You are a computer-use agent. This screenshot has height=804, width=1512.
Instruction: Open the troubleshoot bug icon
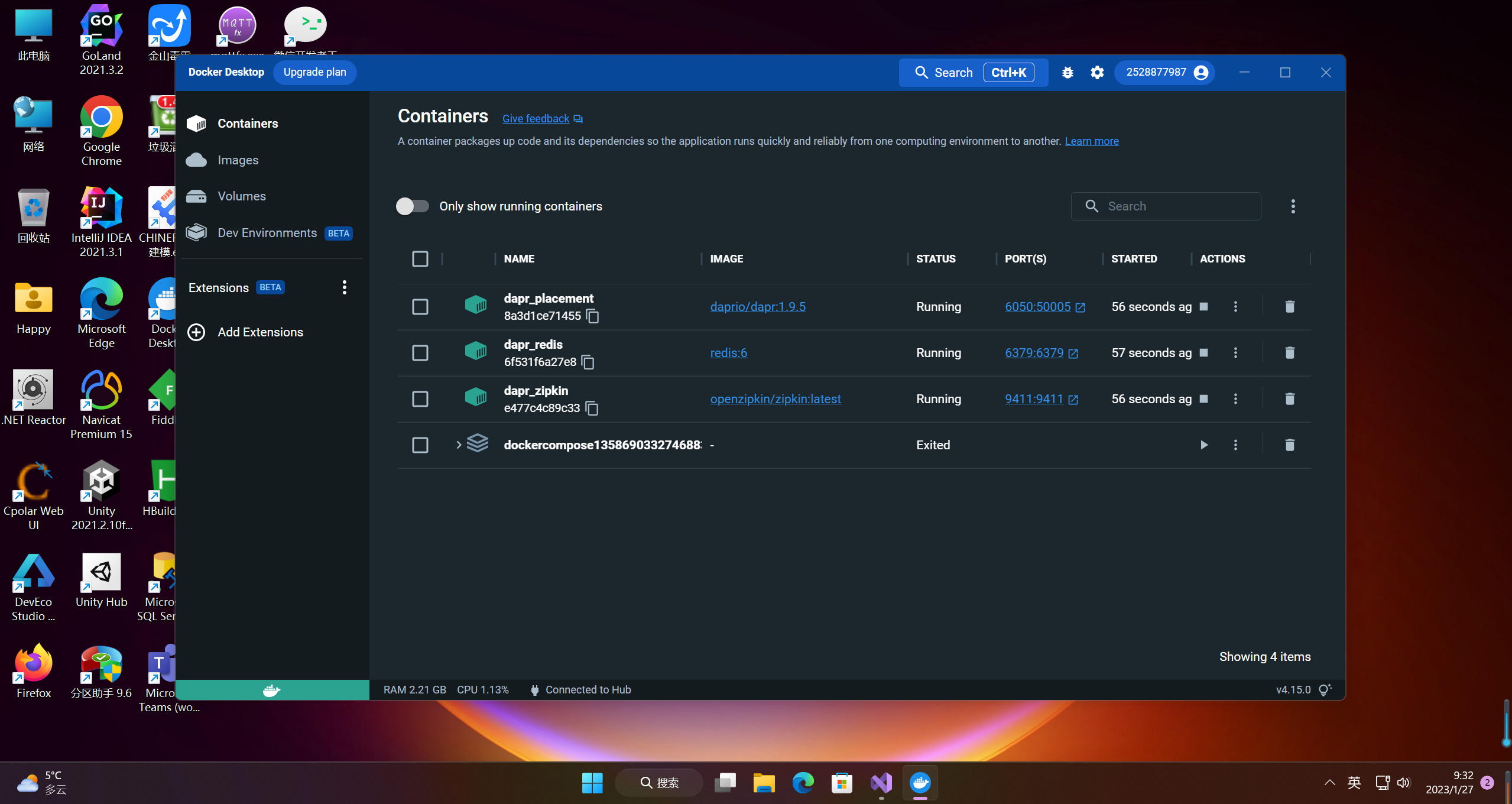point(1068,72)
